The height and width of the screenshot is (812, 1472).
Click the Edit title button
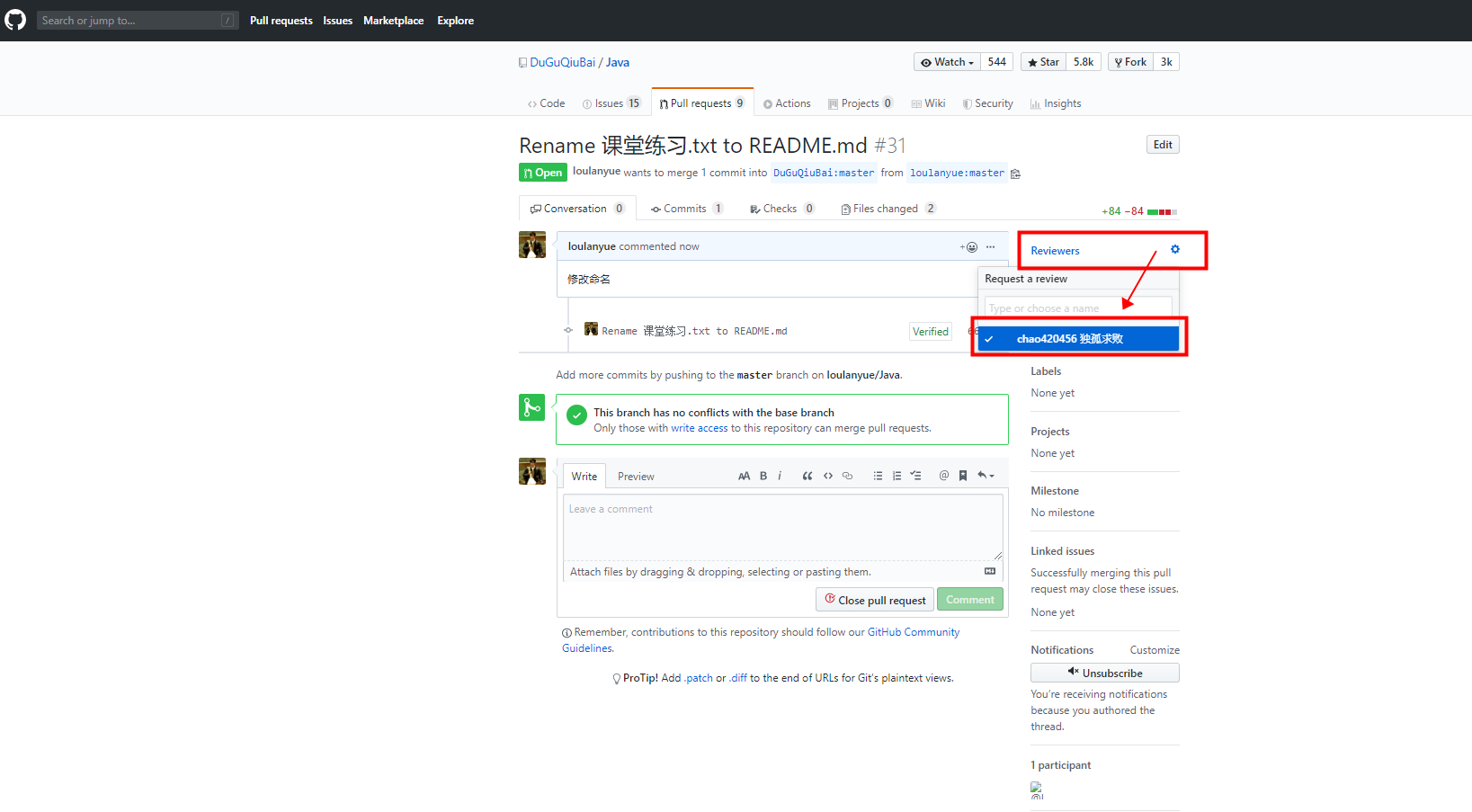[1163, 145]
